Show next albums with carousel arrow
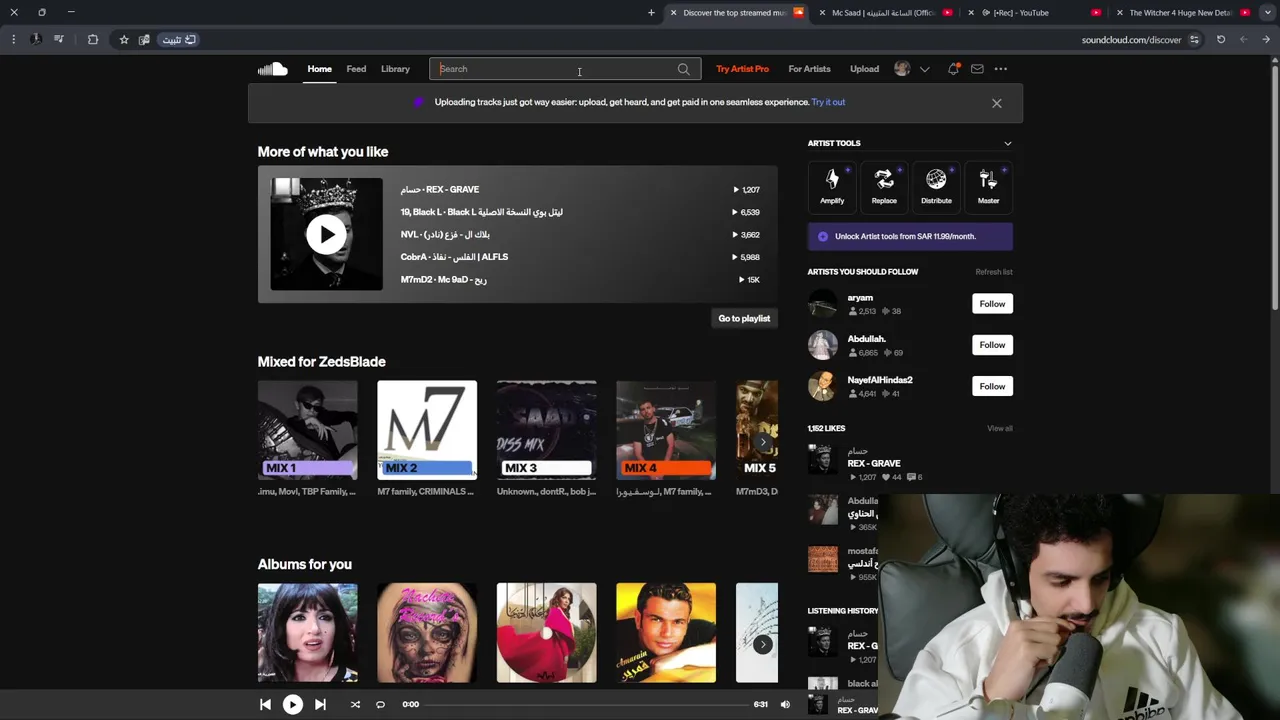 763,645
